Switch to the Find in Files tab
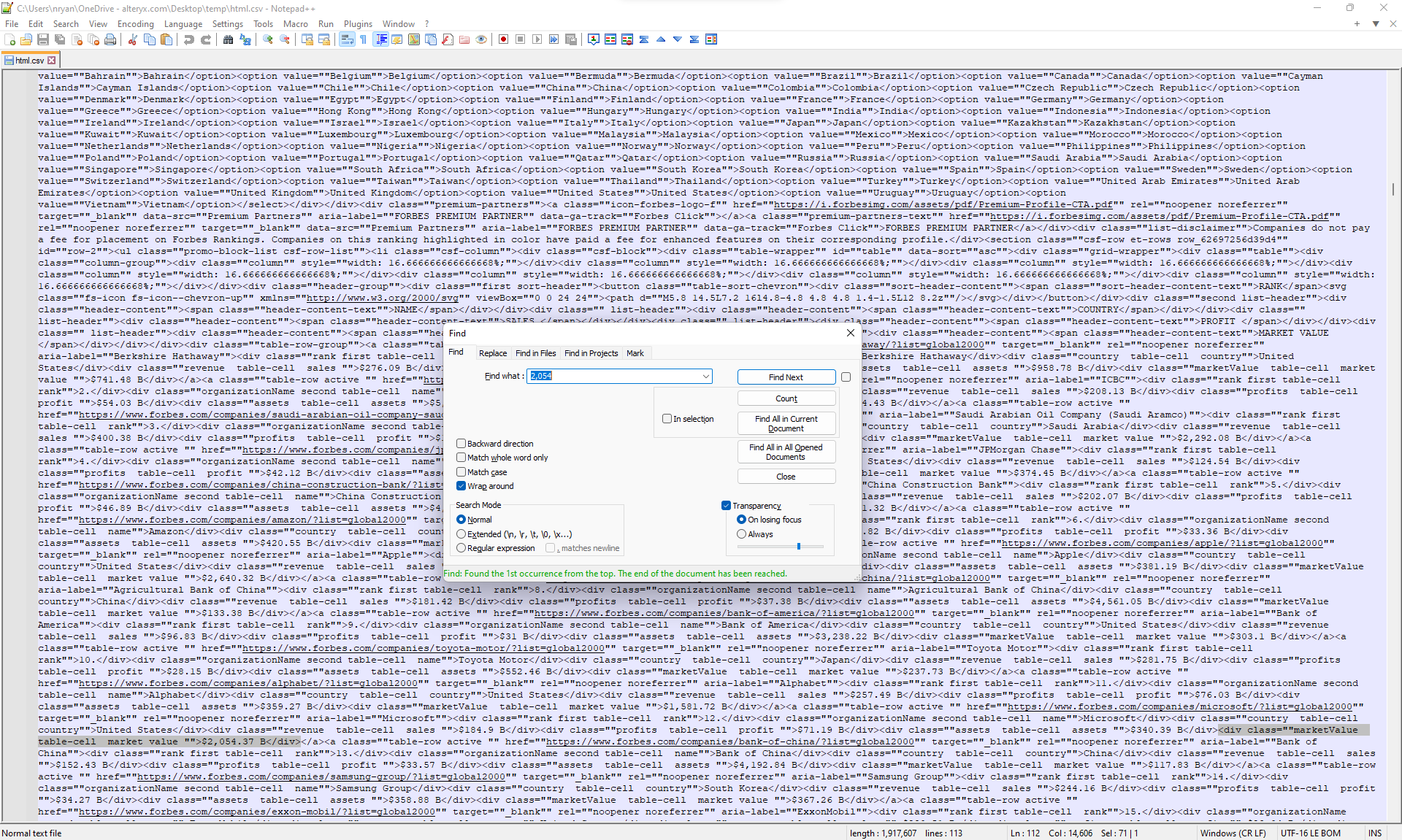Screen dimensions: 1402x840 (x=535, y=353)
